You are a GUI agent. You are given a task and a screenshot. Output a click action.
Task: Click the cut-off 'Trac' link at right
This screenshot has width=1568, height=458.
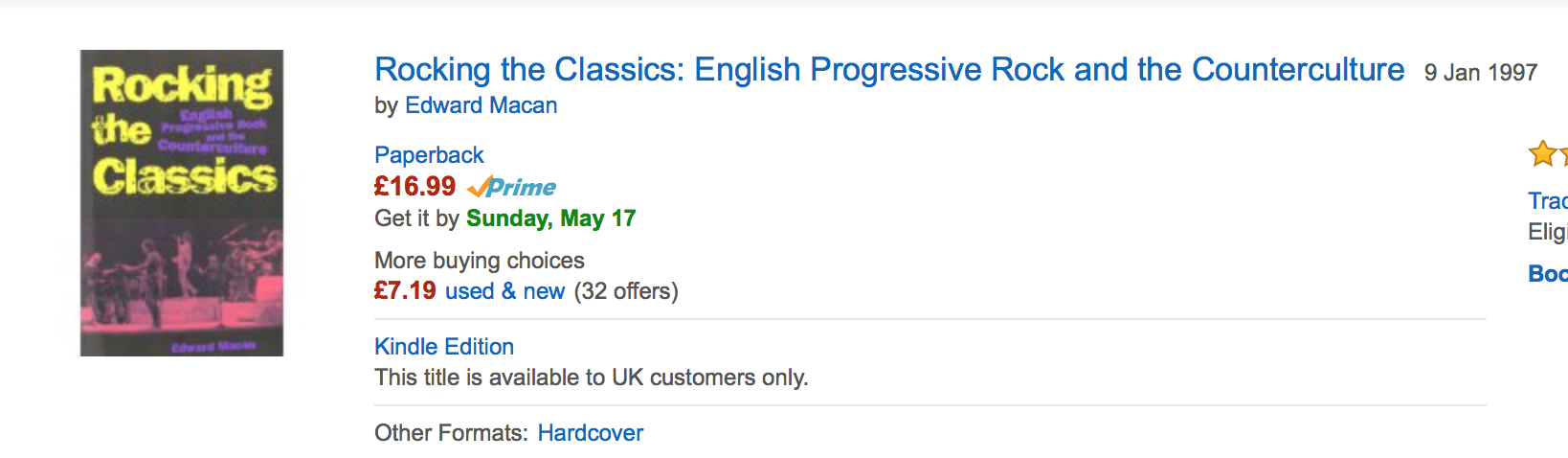[1548, 201]
